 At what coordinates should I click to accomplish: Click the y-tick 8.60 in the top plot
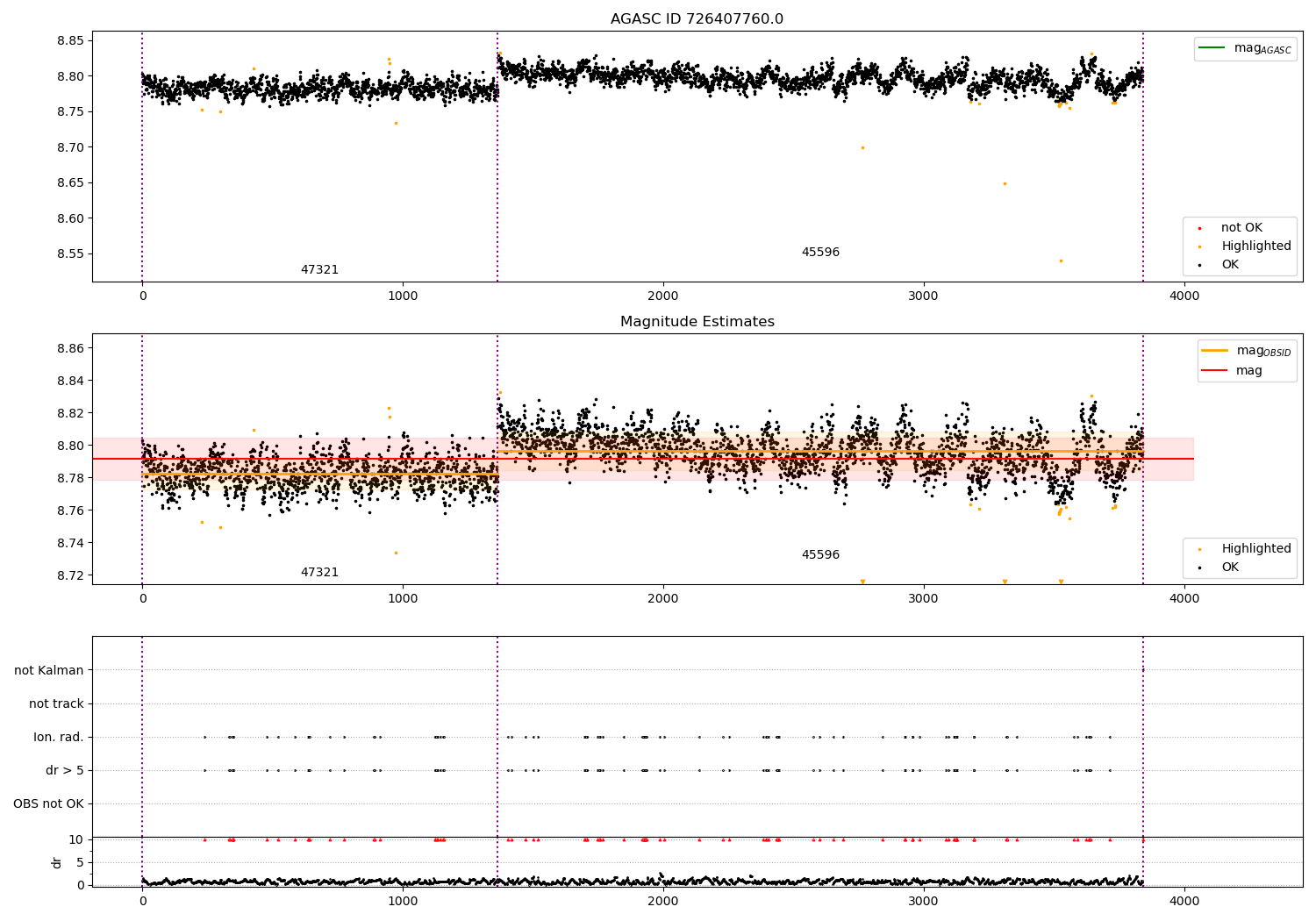click(70, 218)
